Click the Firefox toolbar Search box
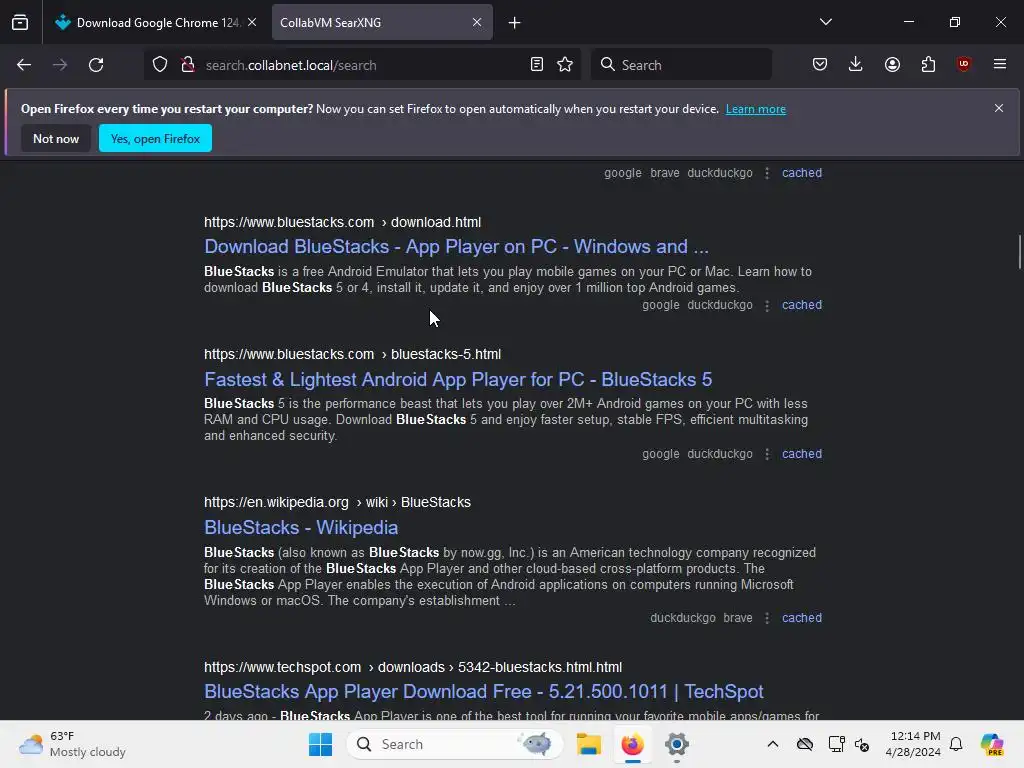Viewport: 1024px width, 768px height. coord(681,65)
